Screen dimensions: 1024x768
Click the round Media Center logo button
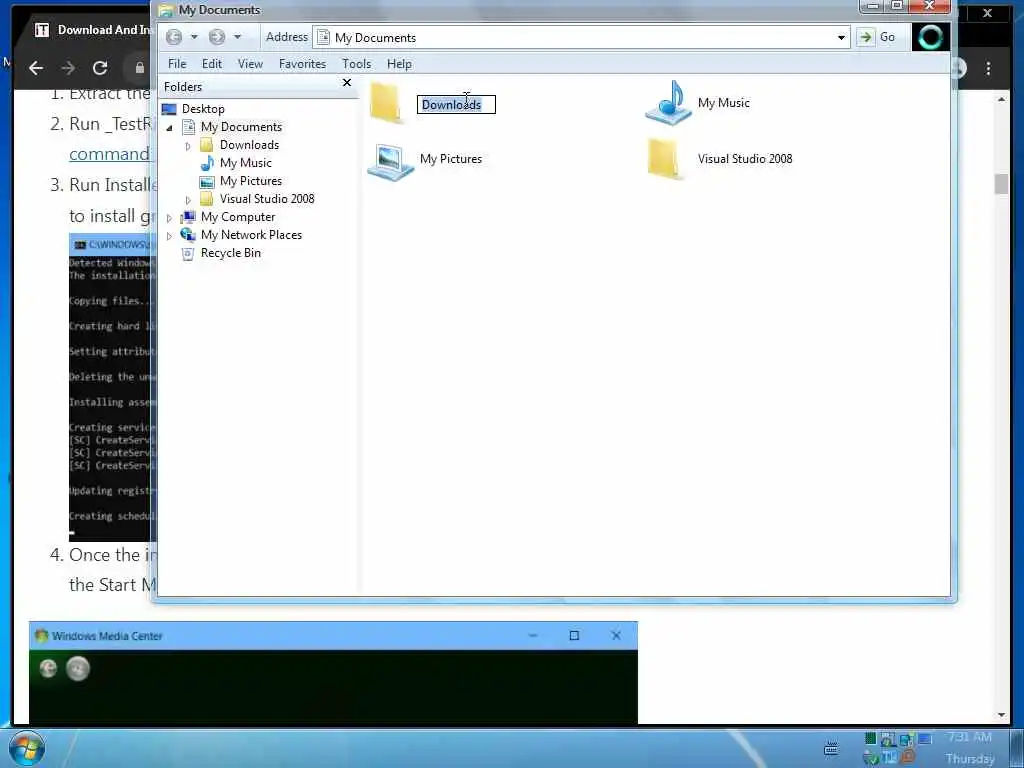(78, 668)
